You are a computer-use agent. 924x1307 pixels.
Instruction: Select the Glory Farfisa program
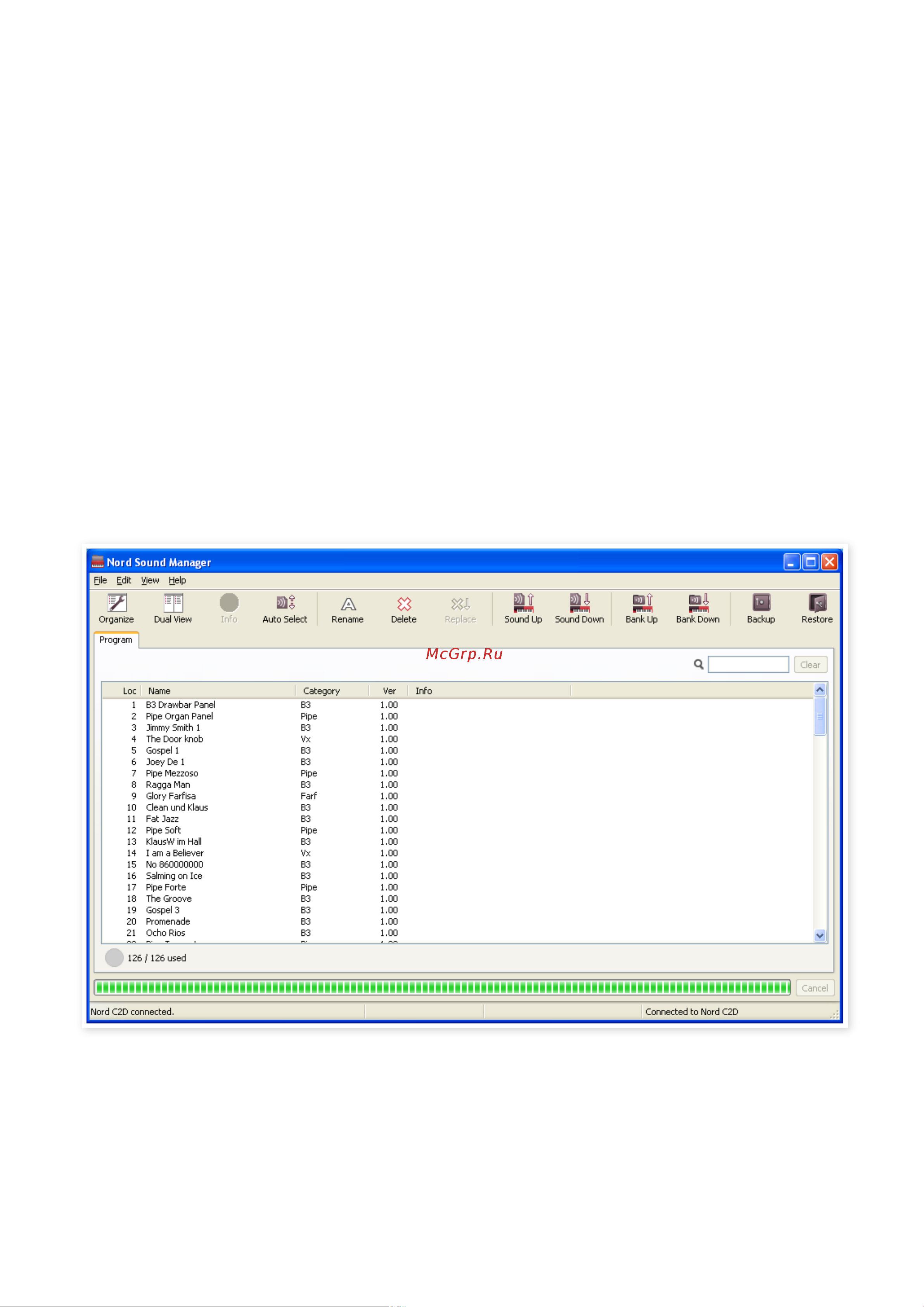point(458,796)
